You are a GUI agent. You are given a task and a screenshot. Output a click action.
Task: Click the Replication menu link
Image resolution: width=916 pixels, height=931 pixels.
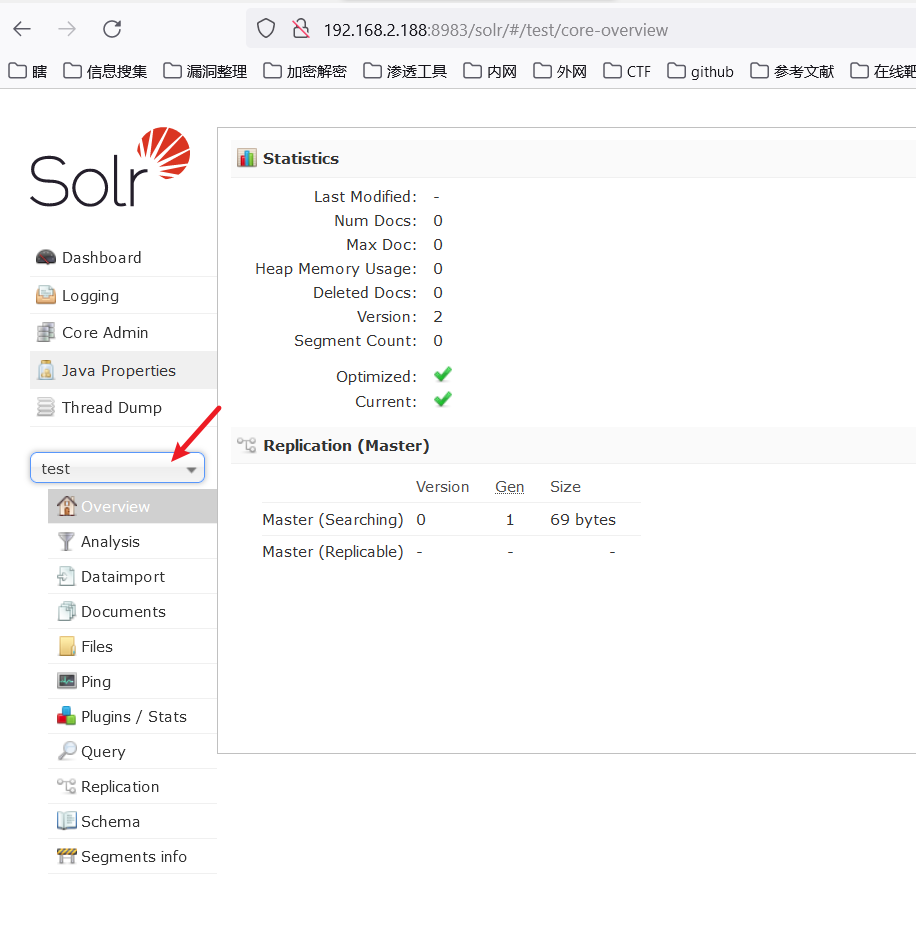coord(119,786)
